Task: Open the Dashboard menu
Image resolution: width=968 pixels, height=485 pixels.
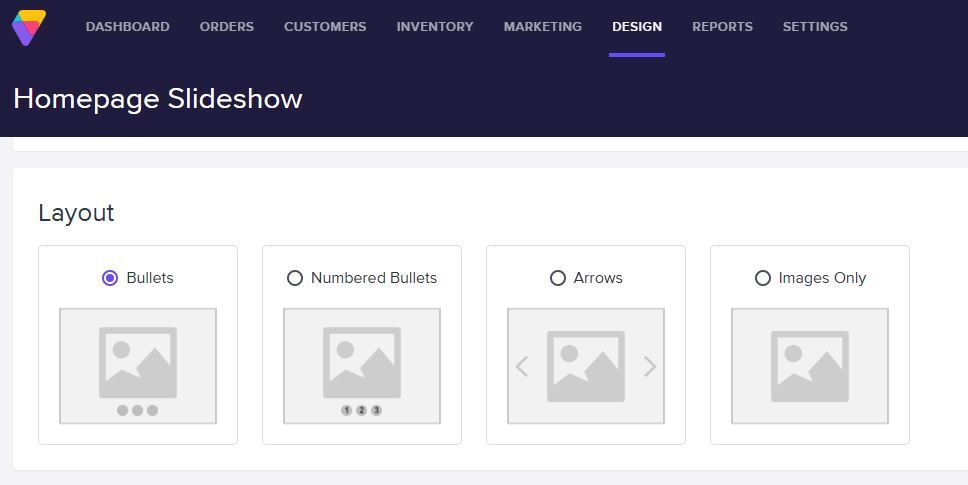Action: [x=127, y=27]
